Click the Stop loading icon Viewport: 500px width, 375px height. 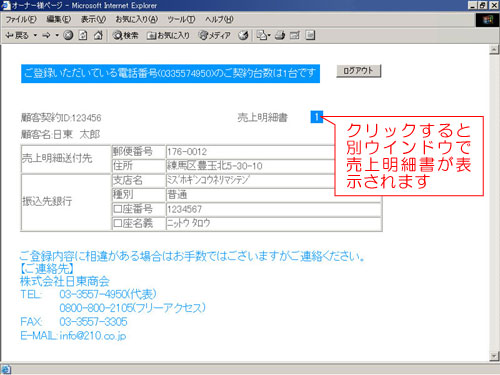68,35
